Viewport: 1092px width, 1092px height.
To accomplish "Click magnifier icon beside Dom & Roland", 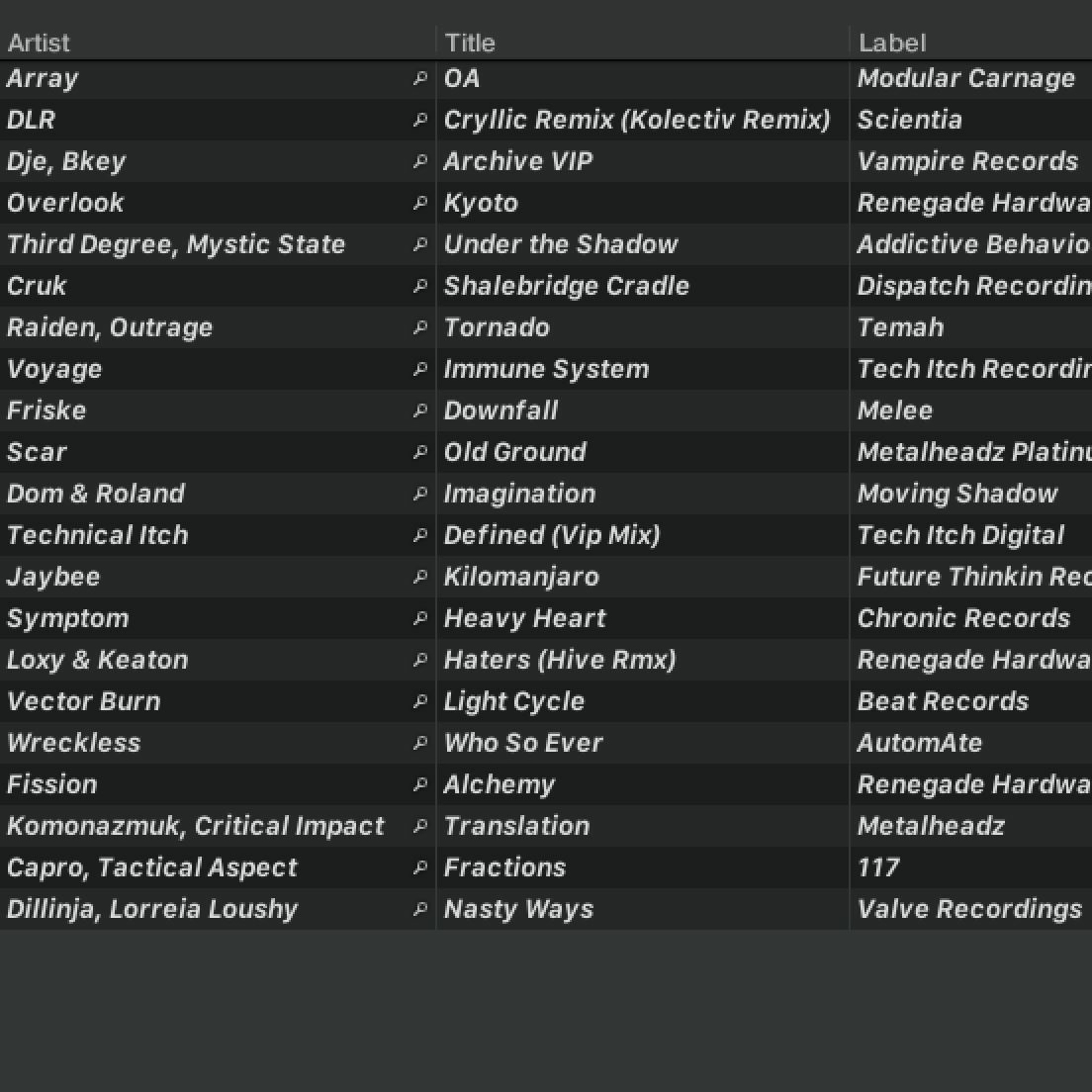I will [x=420, y=494].
